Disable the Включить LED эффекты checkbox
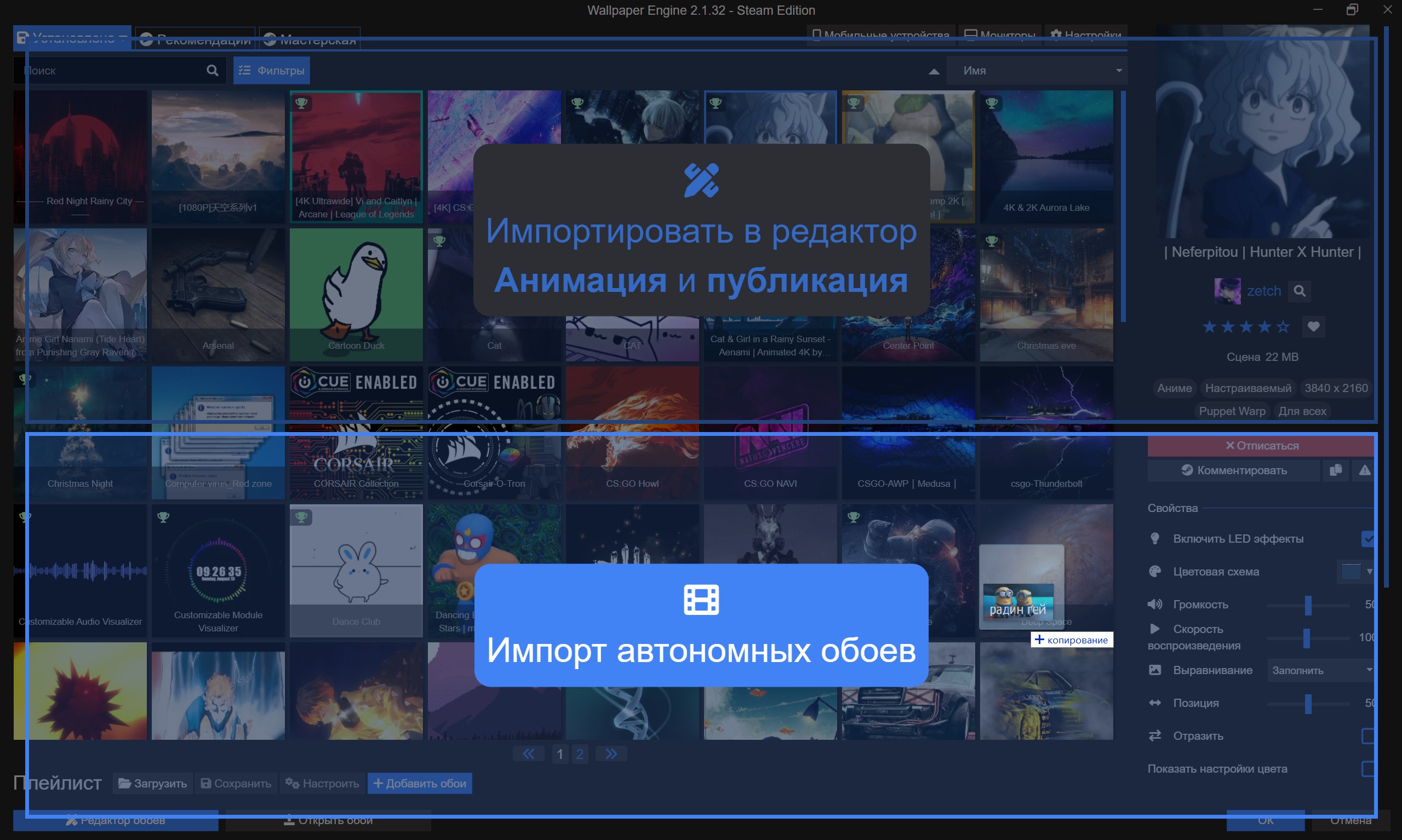Viewport: 1402px width, 840px height. click(x=1367, y=539)
